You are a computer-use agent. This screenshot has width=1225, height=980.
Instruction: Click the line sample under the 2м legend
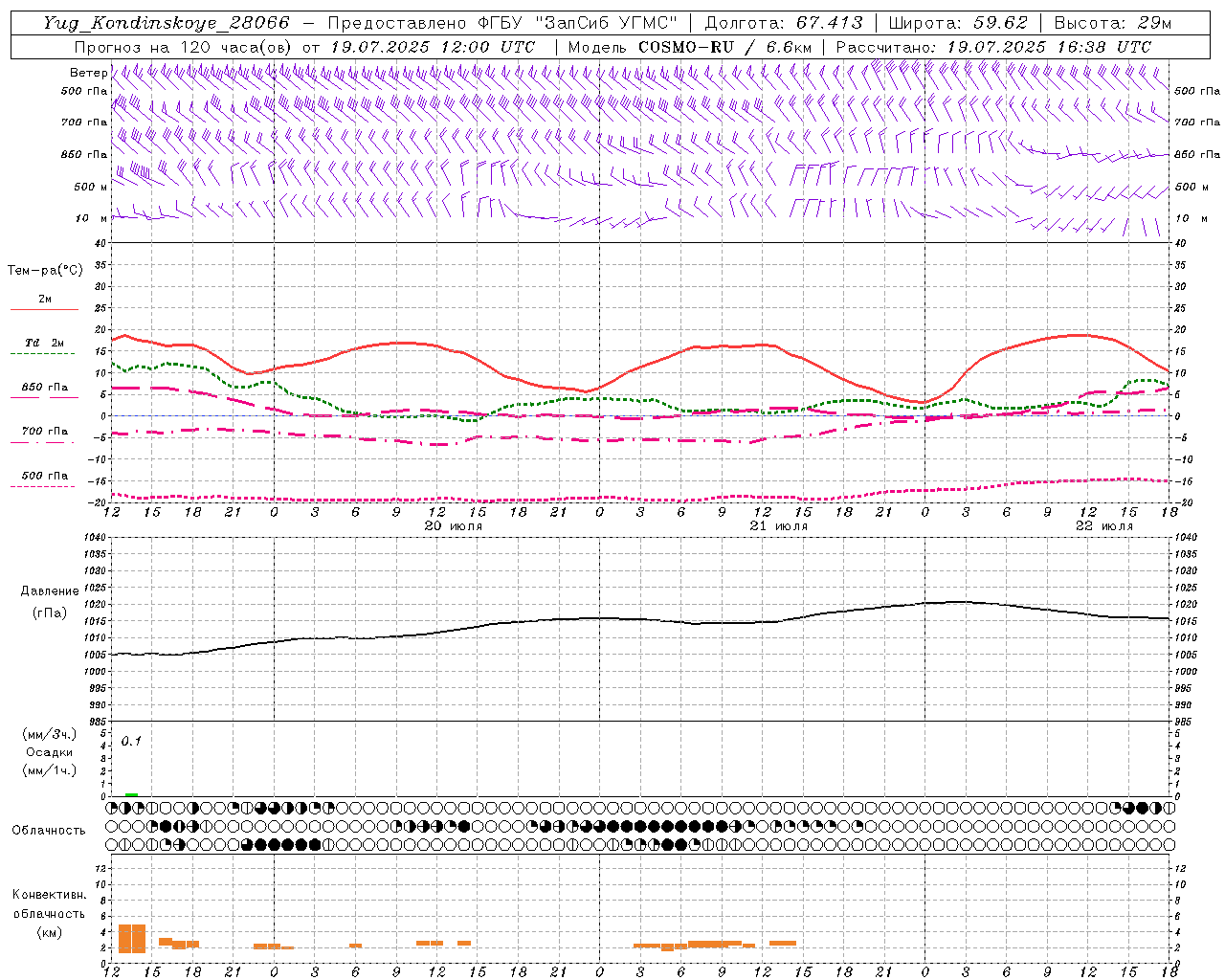(x=44, y=310)
